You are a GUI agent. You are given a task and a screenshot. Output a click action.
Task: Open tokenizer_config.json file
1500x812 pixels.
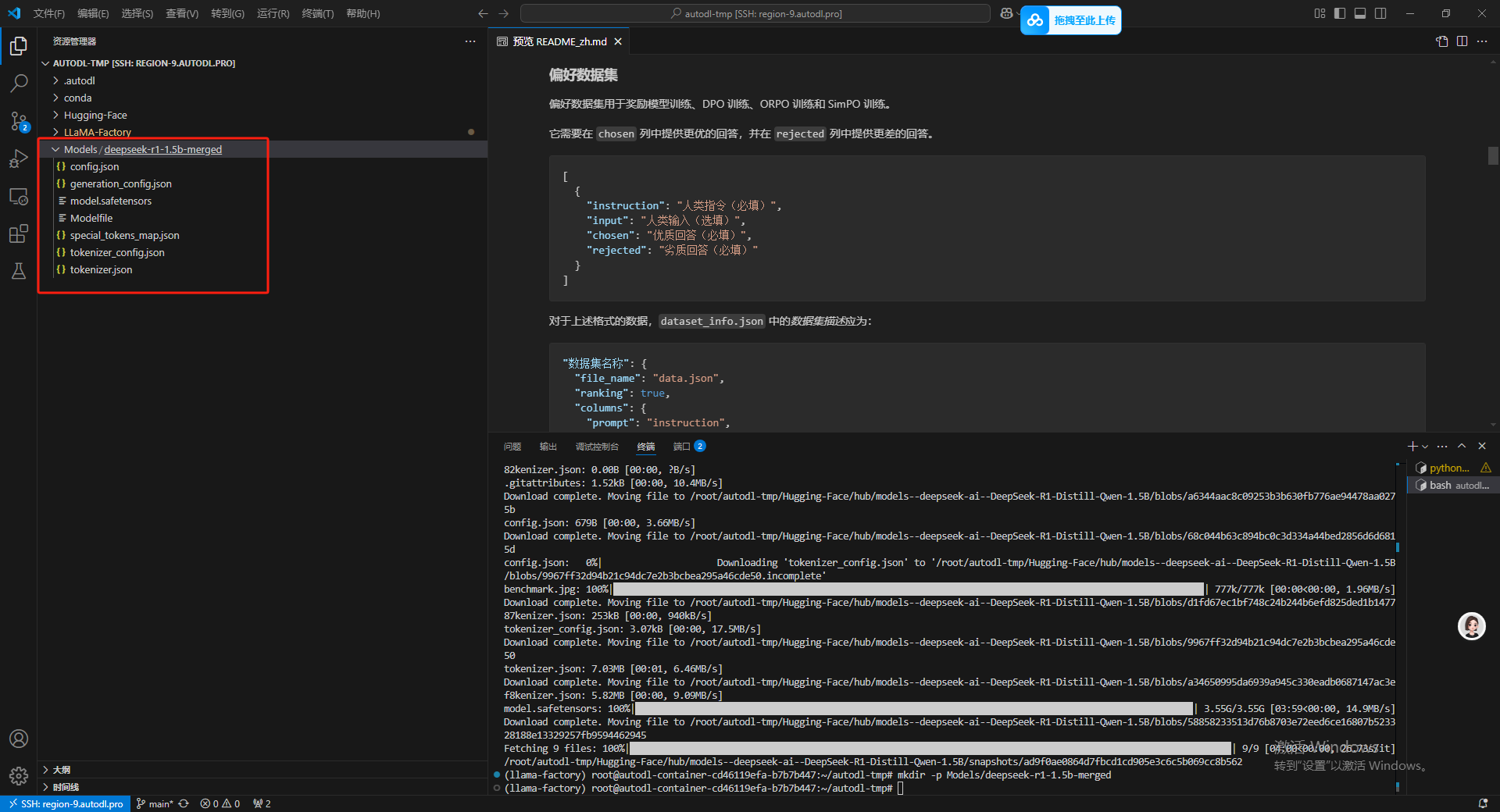[262, 252]
